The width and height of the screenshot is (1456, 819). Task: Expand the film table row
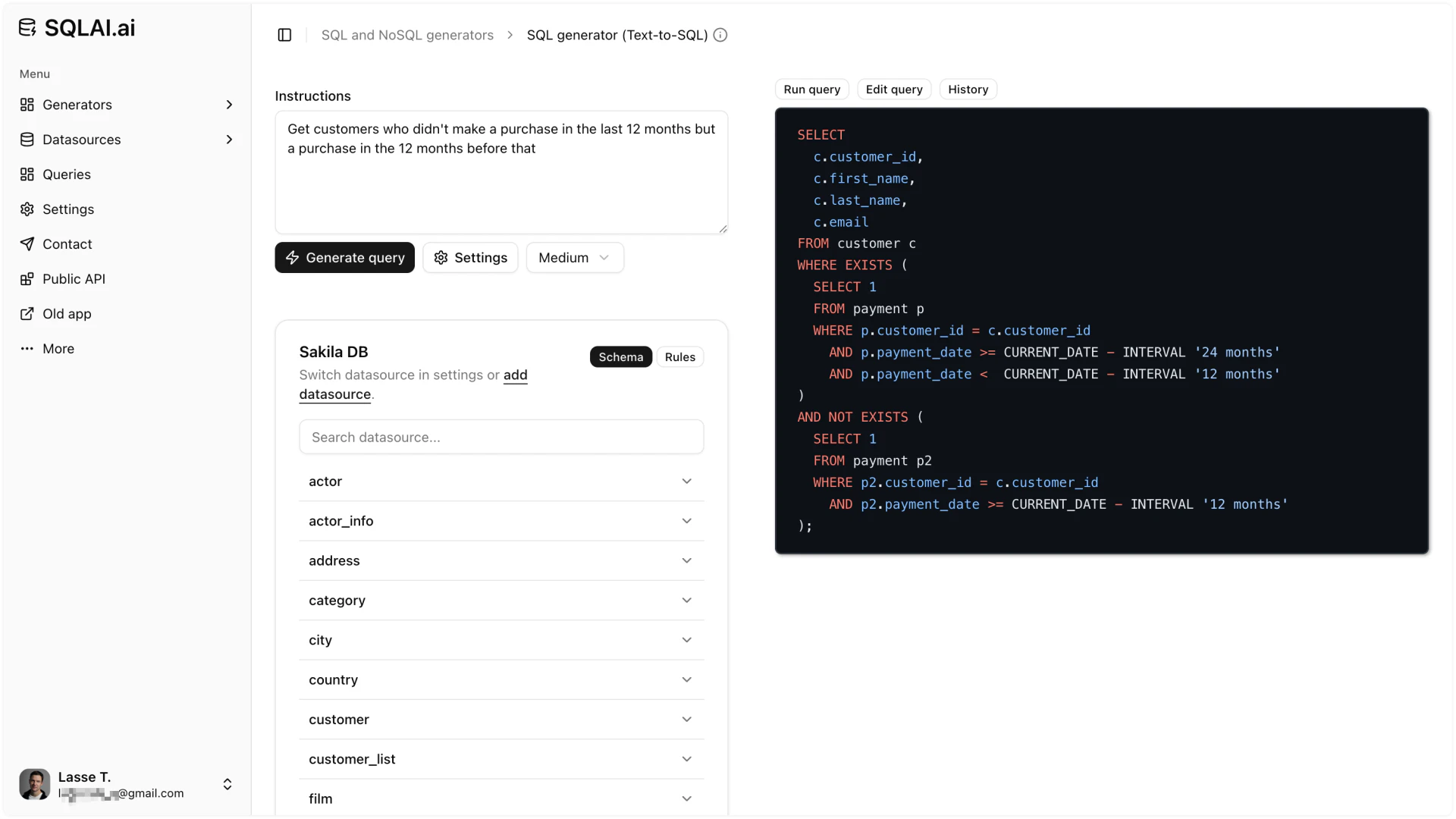500,798
